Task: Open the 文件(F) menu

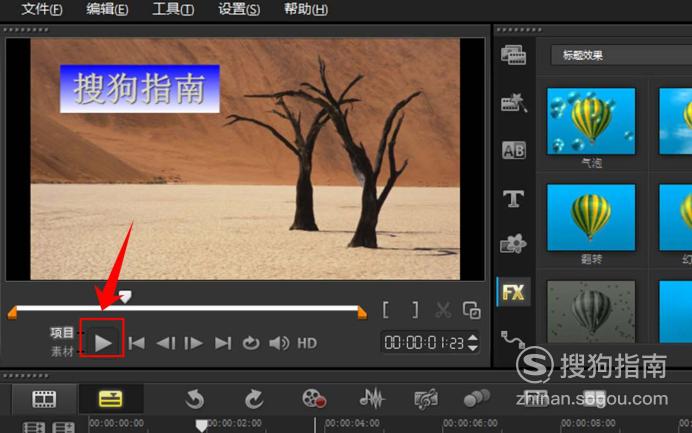Action: [42, 9]
